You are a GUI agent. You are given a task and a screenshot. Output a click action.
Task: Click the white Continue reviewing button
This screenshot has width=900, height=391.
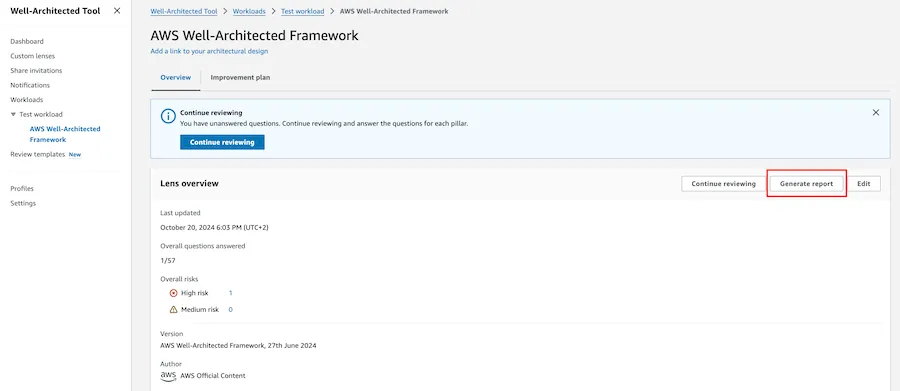pyautogui.click(x=723, y=184)
